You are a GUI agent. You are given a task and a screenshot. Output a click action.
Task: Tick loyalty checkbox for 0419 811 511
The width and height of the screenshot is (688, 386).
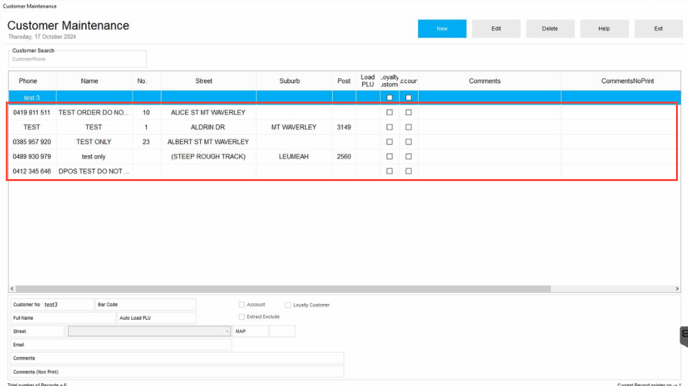389,112
